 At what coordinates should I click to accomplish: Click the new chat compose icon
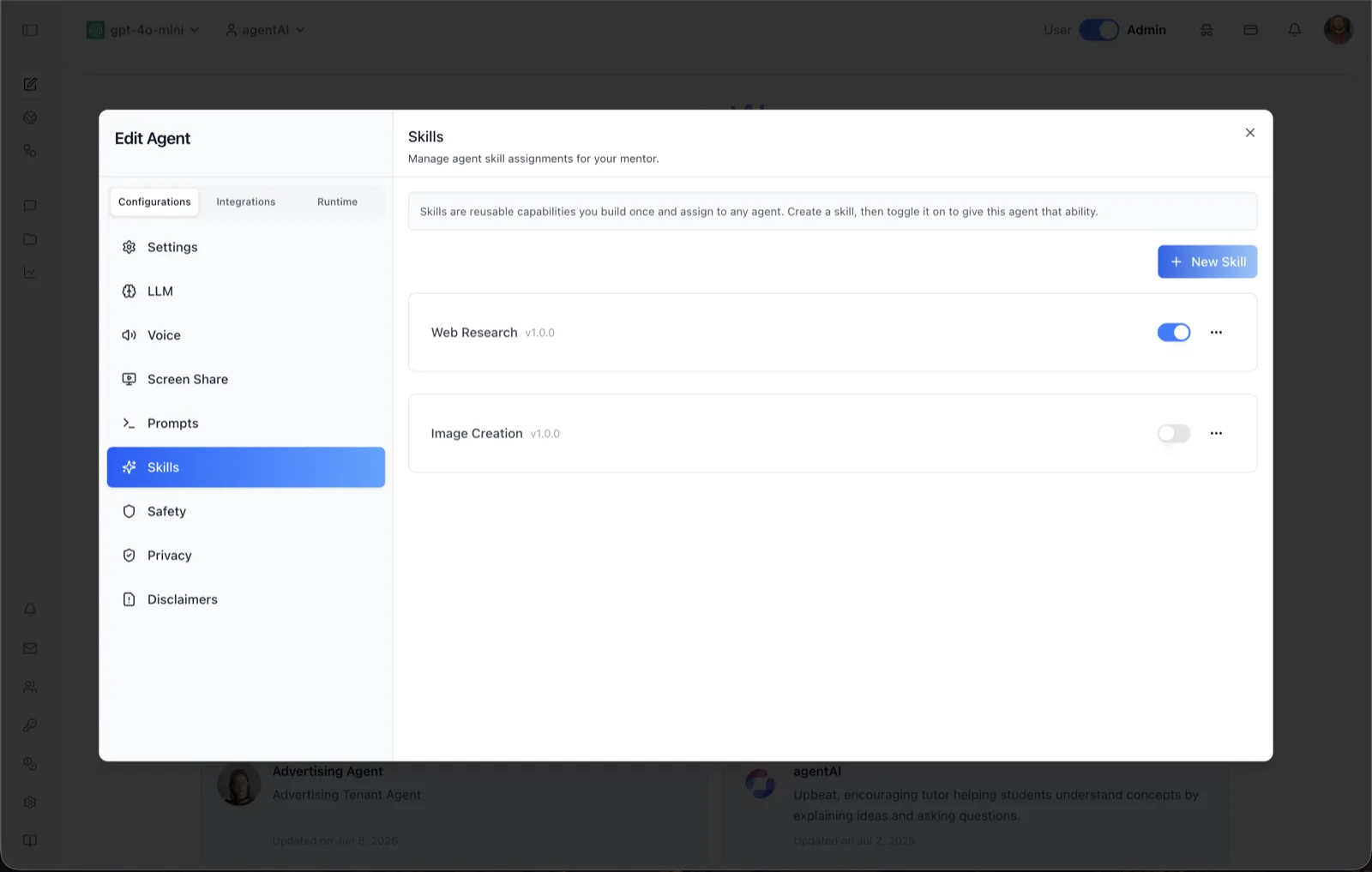(x=30, y=84)
